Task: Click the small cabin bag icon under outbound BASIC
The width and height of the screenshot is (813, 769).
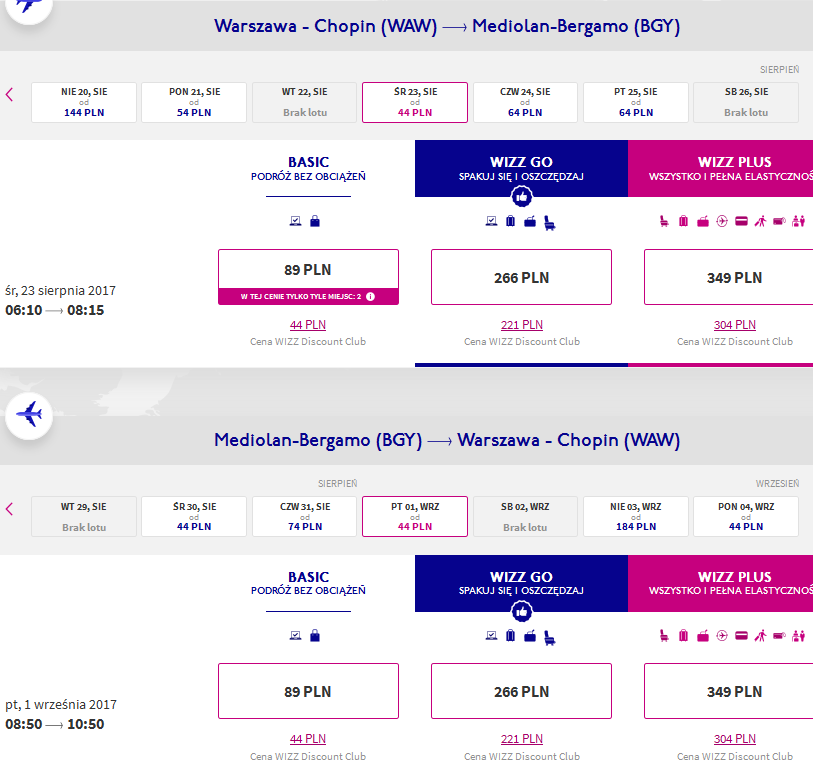Action: click(315, 221)
